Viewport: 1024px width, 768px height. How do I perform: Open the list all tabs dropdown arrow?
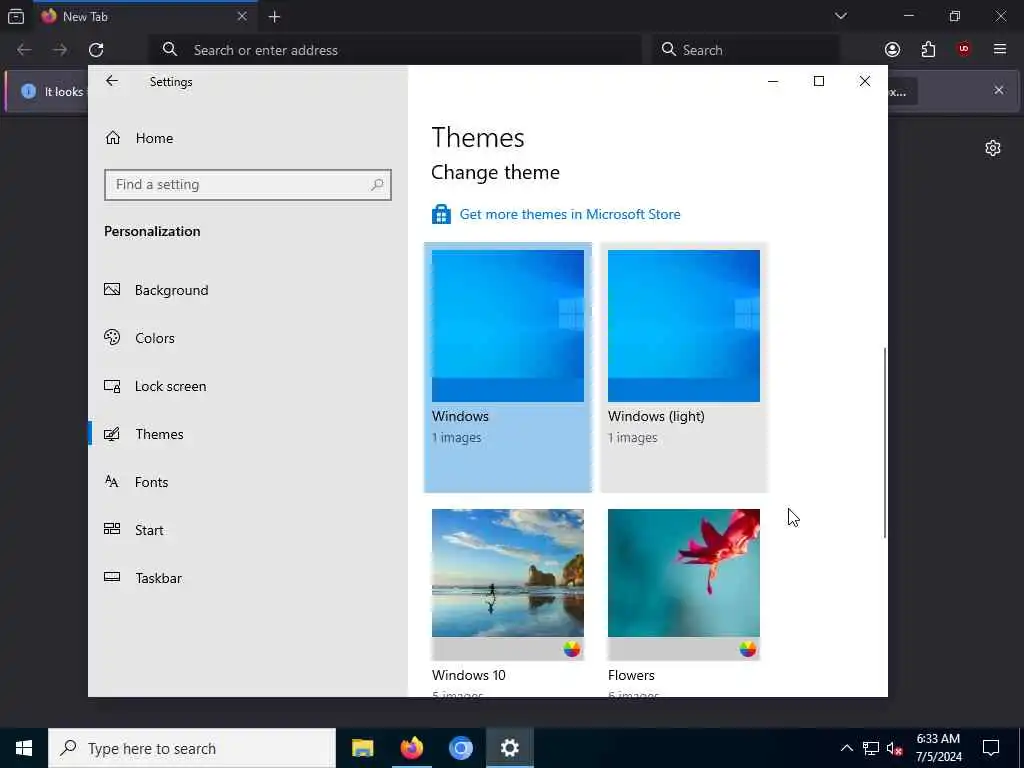tap(840, 16)
